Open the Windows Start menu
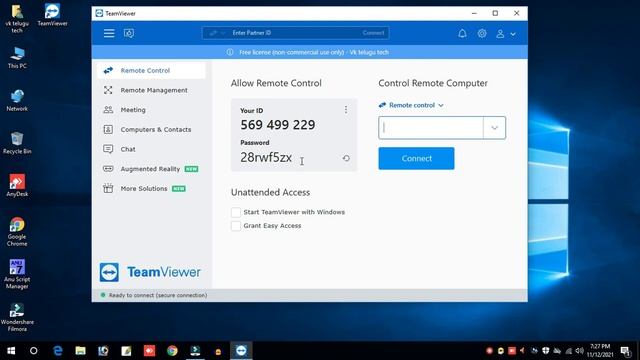640x360 pixels. click(11, 351)
